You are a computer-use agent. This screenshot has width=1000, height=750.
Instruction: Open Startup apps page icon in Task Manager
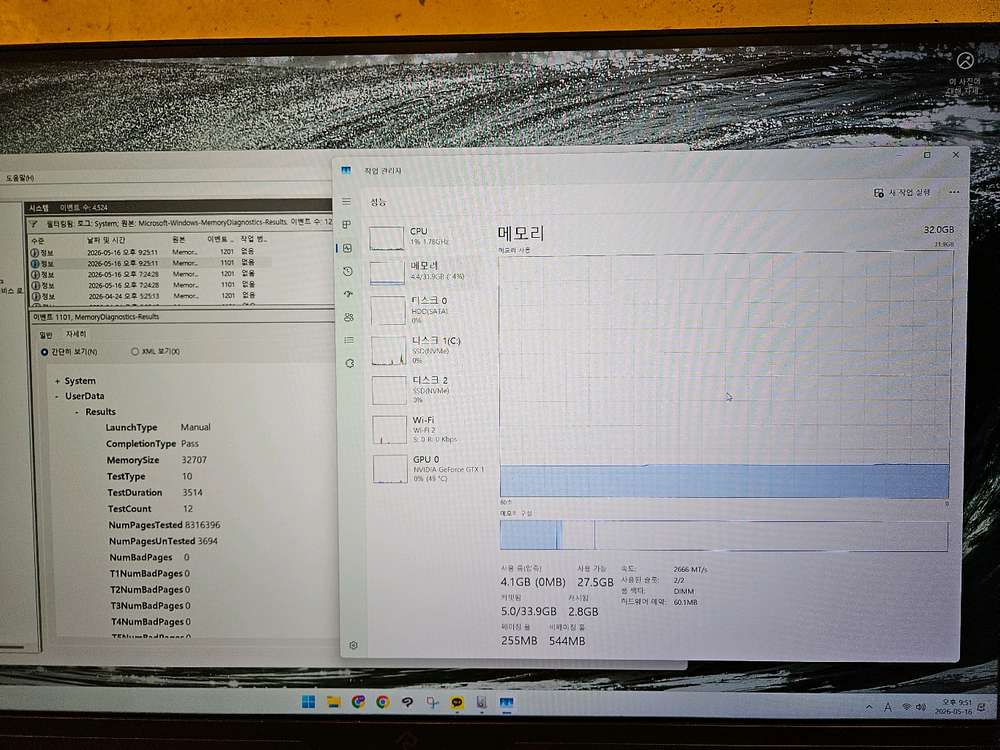pos(348,294)
